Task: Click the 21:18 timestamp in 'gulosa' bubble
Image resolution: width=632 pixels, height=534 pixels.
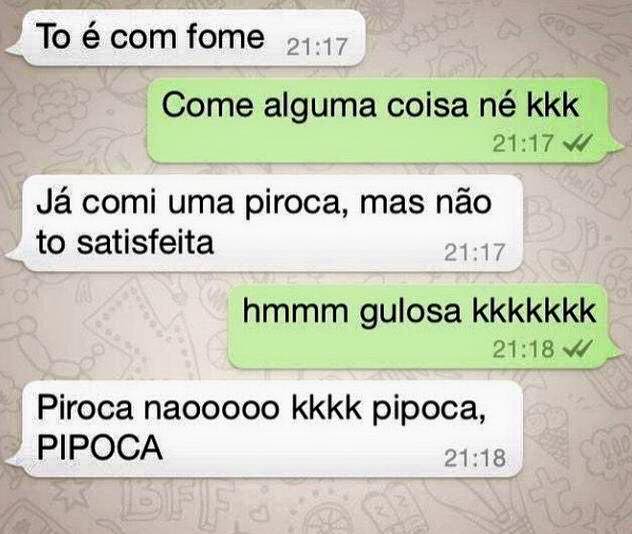Action: 523,349
